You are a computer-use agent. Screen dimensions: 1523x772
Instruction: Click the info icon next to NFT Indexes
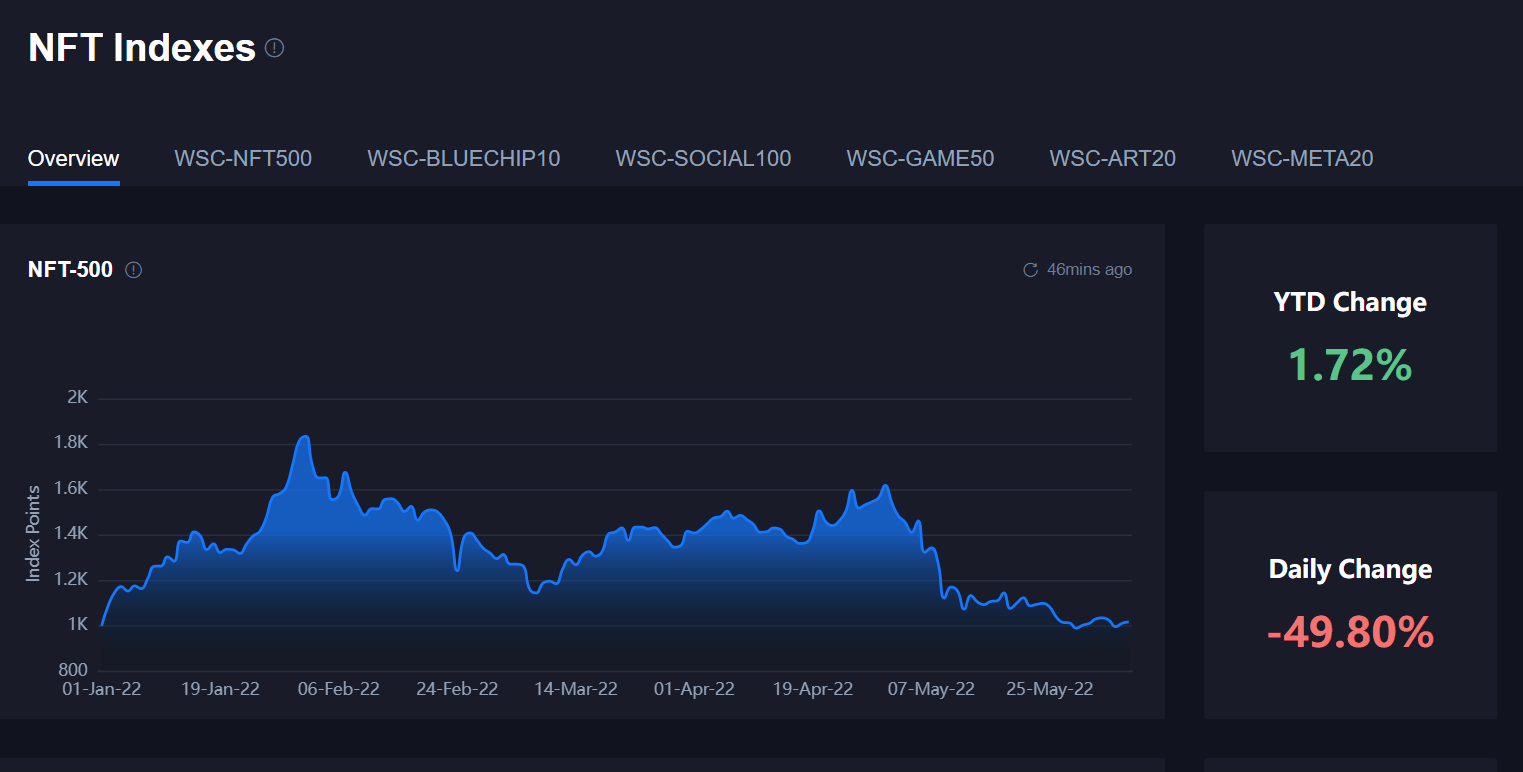[x=274, y=47]
